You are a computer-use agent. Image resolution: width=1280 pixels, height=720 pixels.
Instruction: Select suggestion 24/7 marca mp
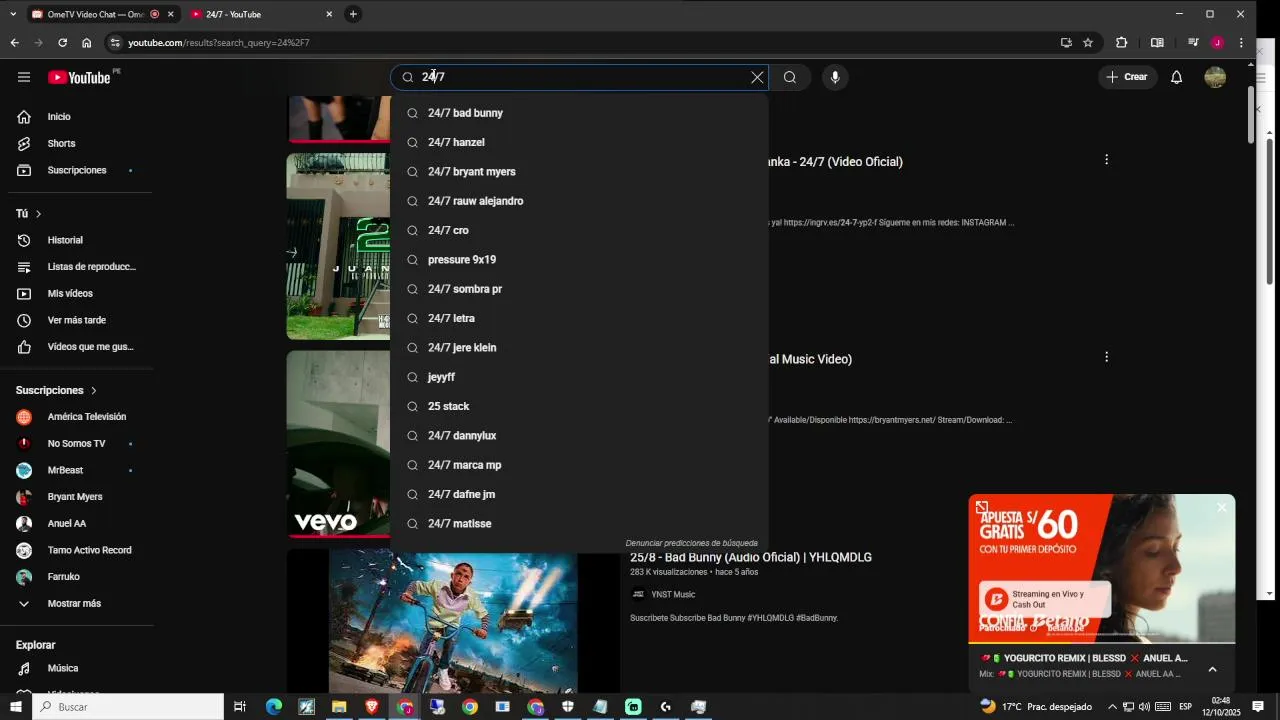579,465
